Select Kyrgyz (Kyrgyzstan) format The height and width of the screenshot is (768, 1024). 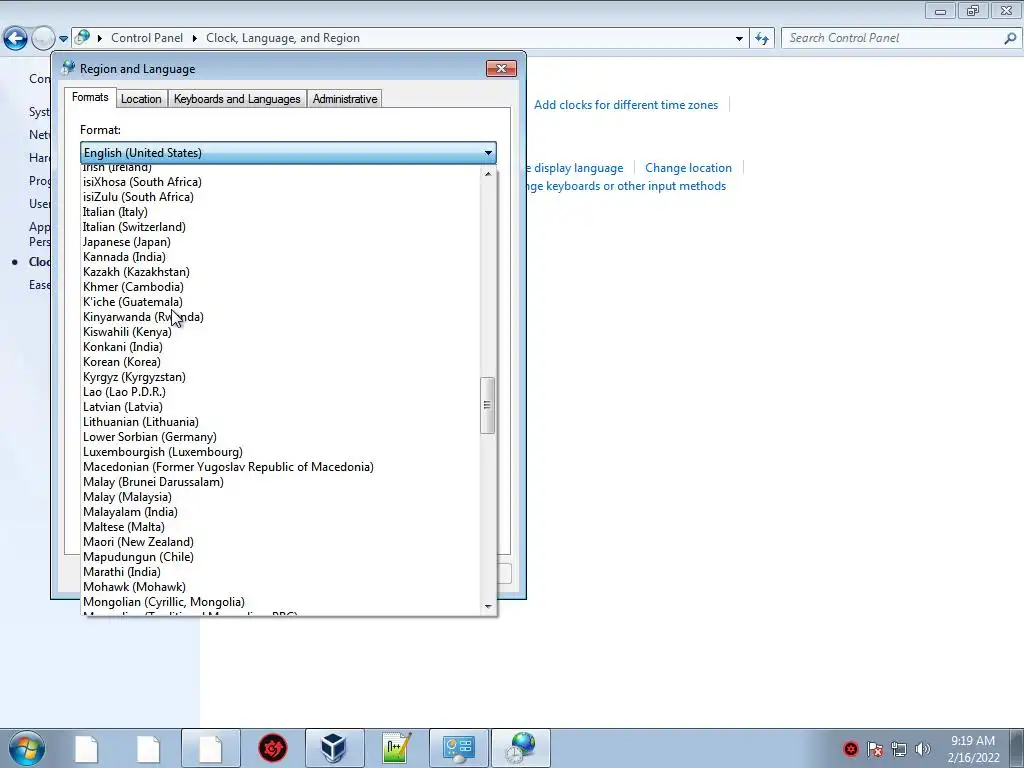(281, 377)
